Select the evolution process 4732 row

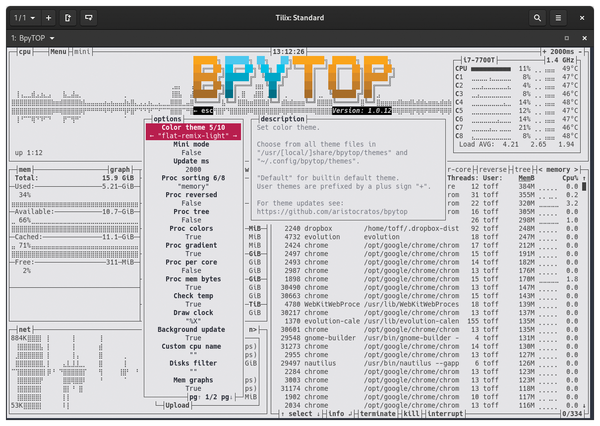[427, 237]
